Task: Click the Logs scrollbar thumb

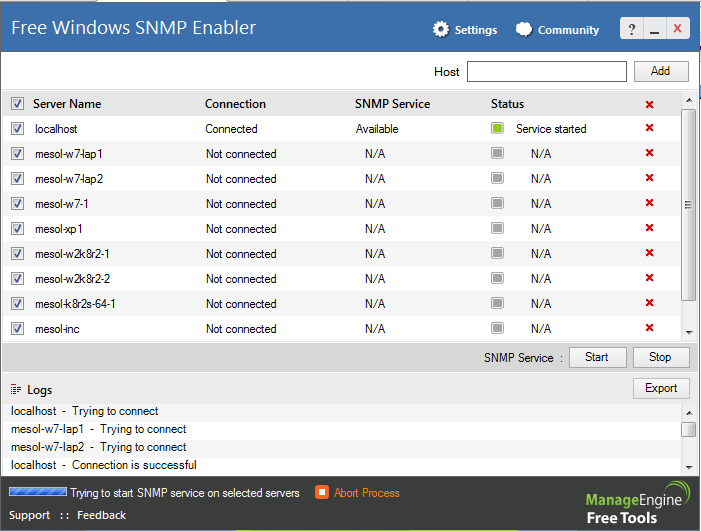Action: [689, 430]
